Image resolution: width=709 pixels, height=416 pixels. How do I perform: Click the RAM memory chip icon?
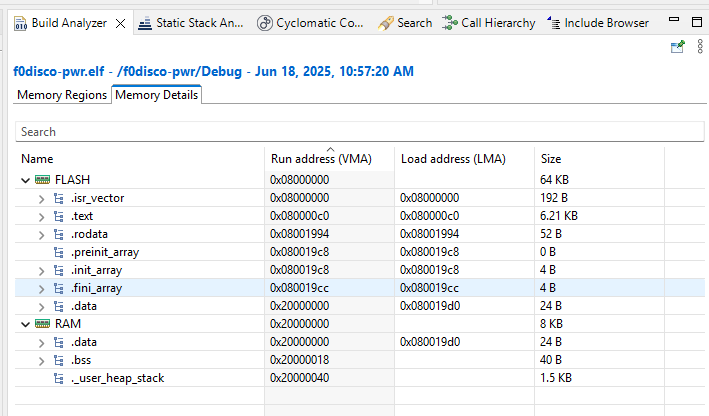(x=42, y=324)
